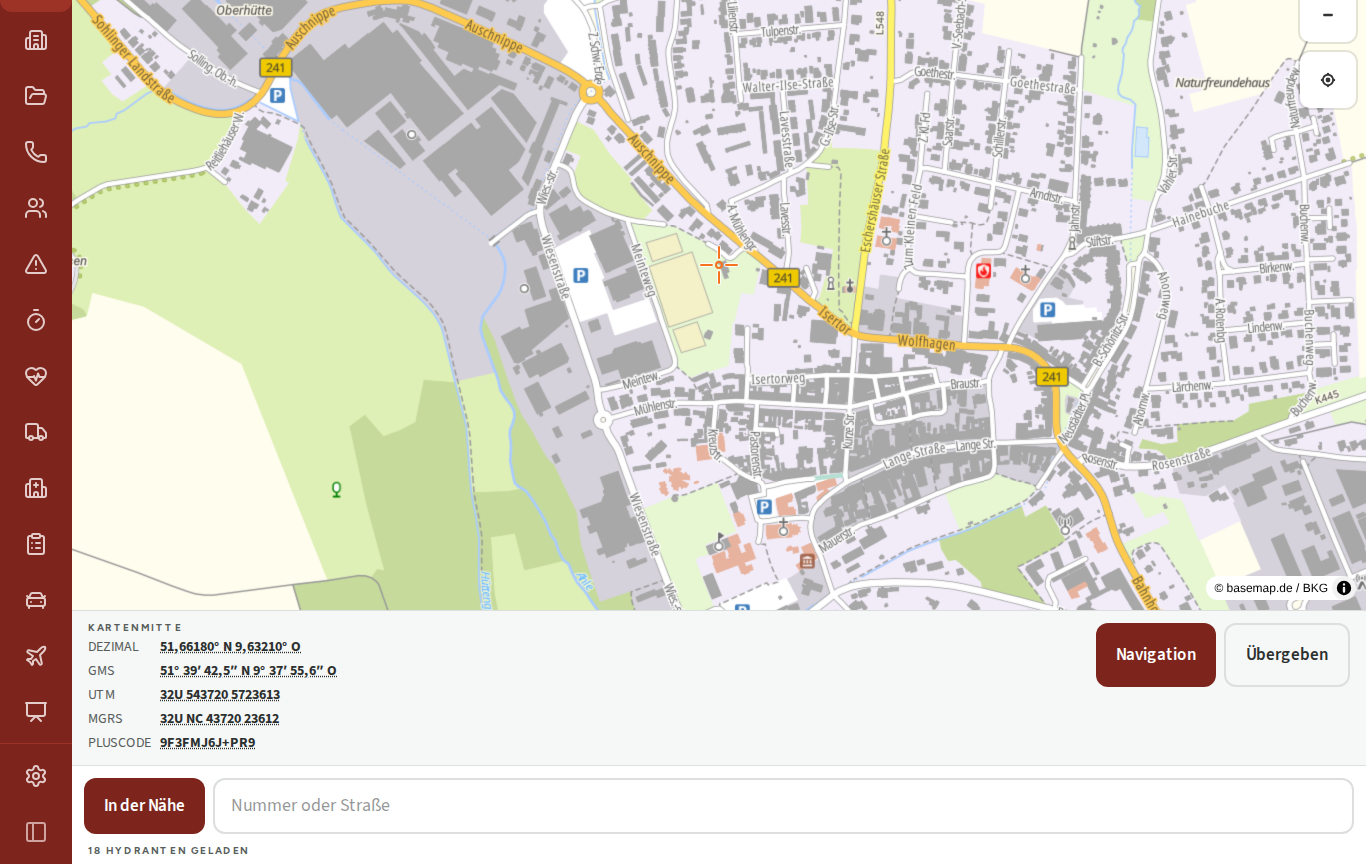Copy the MGRS value 32U NC 43720 23612

tap(219, 718)
